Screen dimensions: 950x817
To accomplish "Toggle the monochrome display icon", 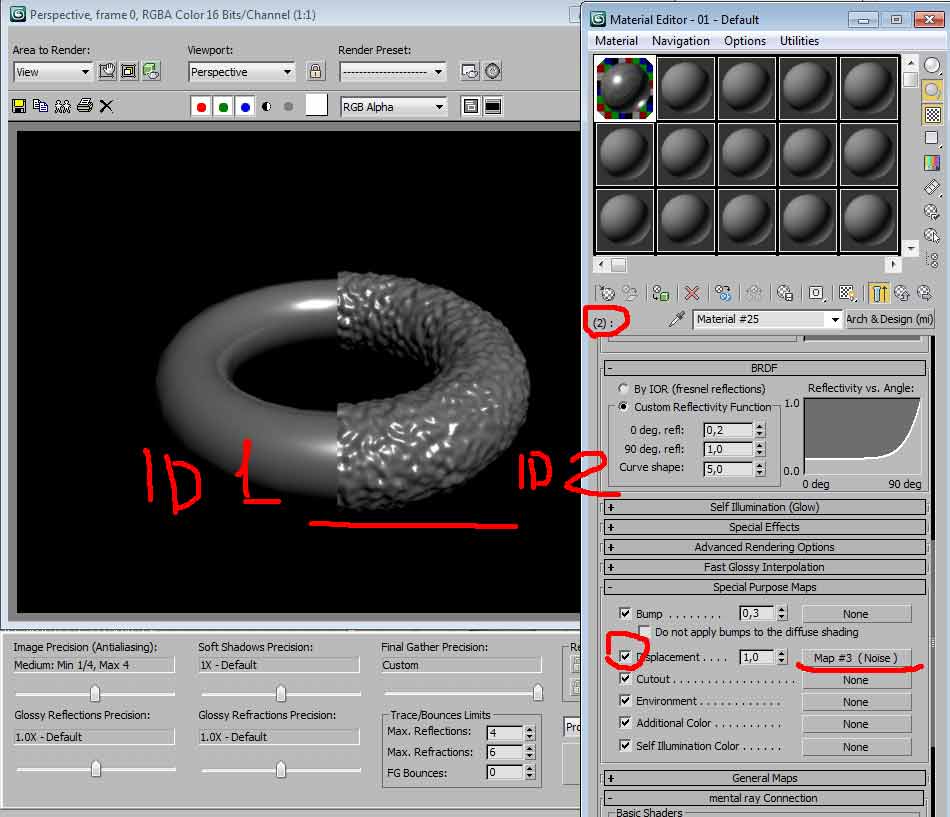I will (288, 107).
